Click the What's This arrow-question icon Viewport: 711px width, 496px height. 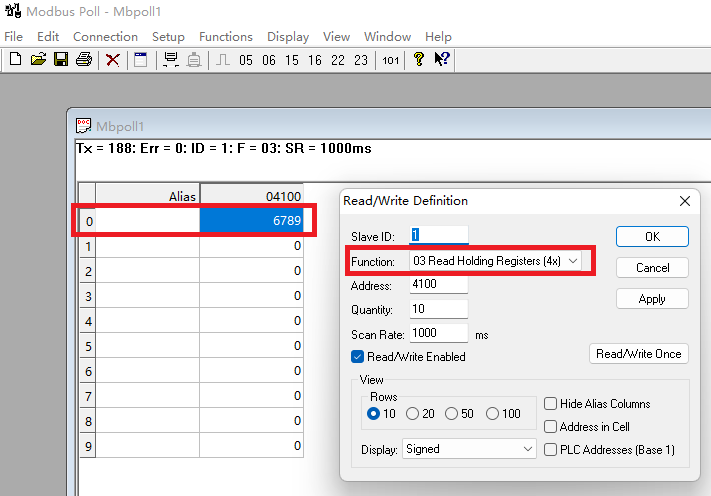pyautogui.click(x=442, y=59)
